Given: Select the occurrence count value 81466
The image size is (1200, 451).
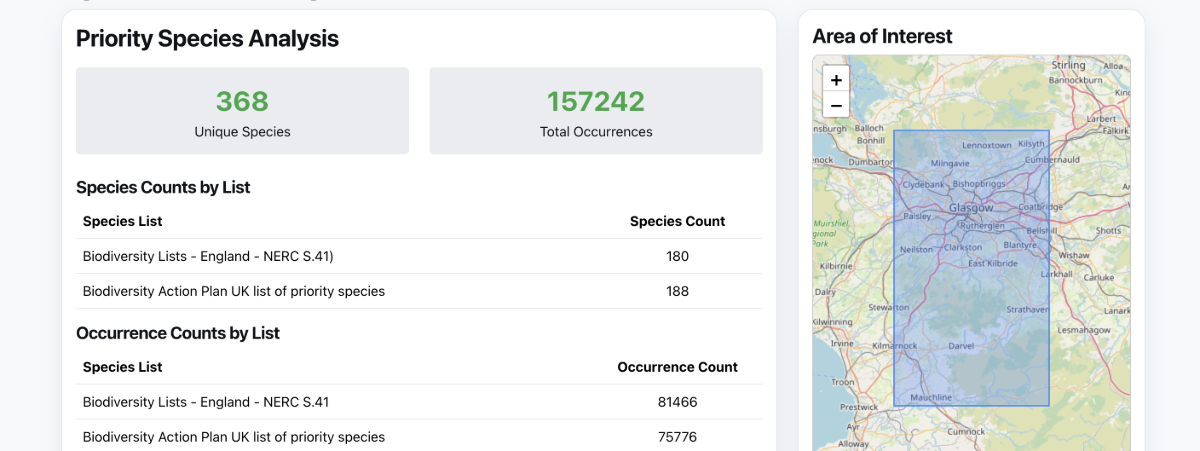Looking at the screenshot, I should pyautogui.click(x=677, y=402).
